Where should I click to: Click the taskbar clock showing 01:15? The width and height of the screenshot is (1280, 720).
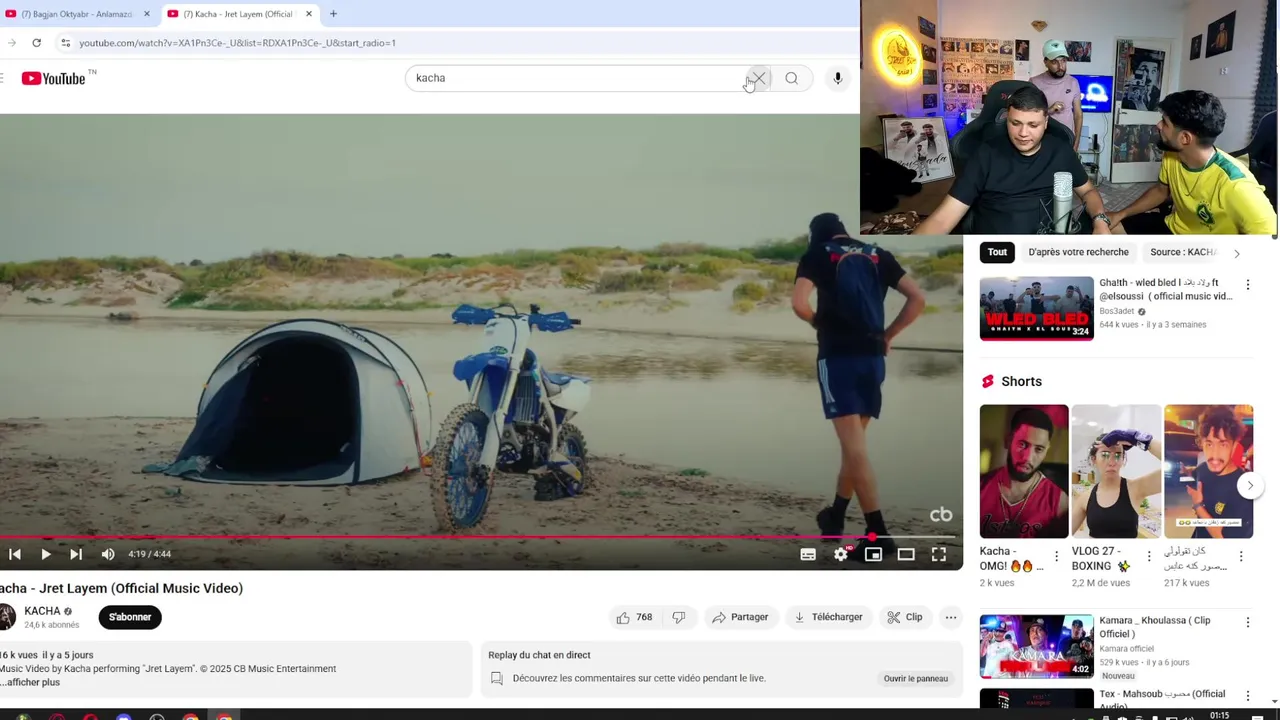pos(1219,716)
